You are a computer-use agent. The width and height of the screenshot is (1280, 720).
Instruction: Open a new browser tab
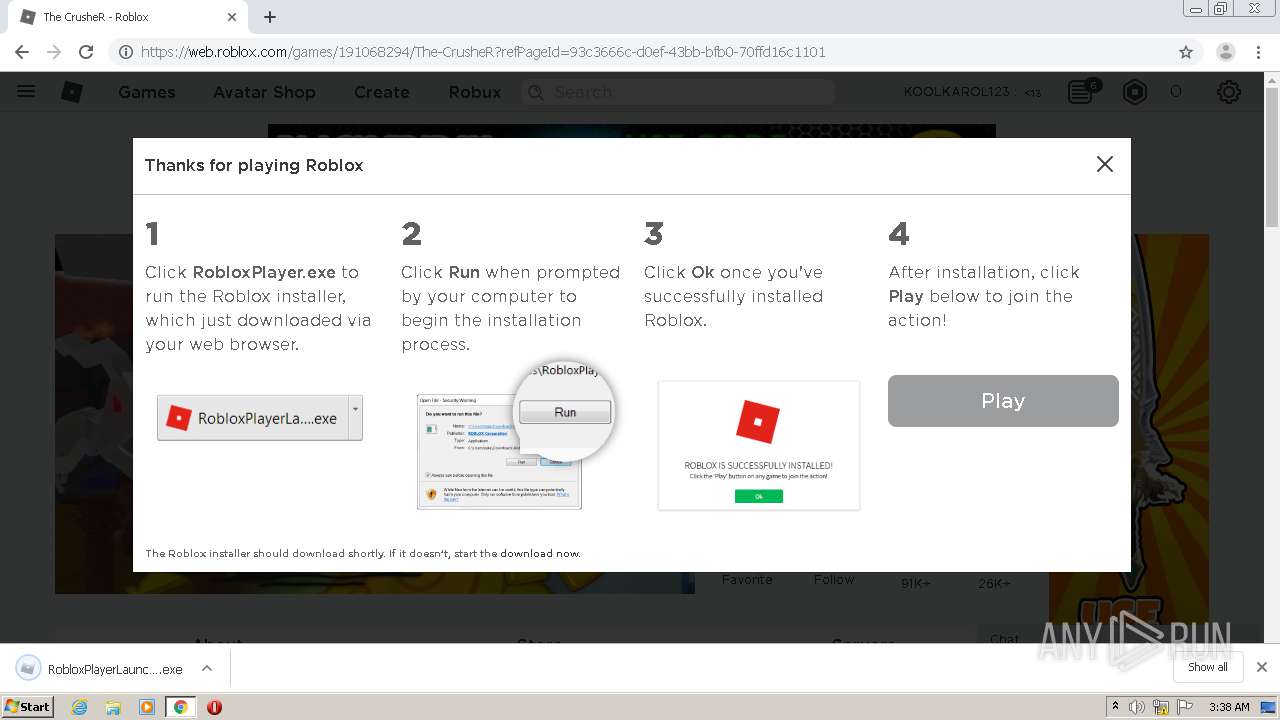(x=270, y=17)
